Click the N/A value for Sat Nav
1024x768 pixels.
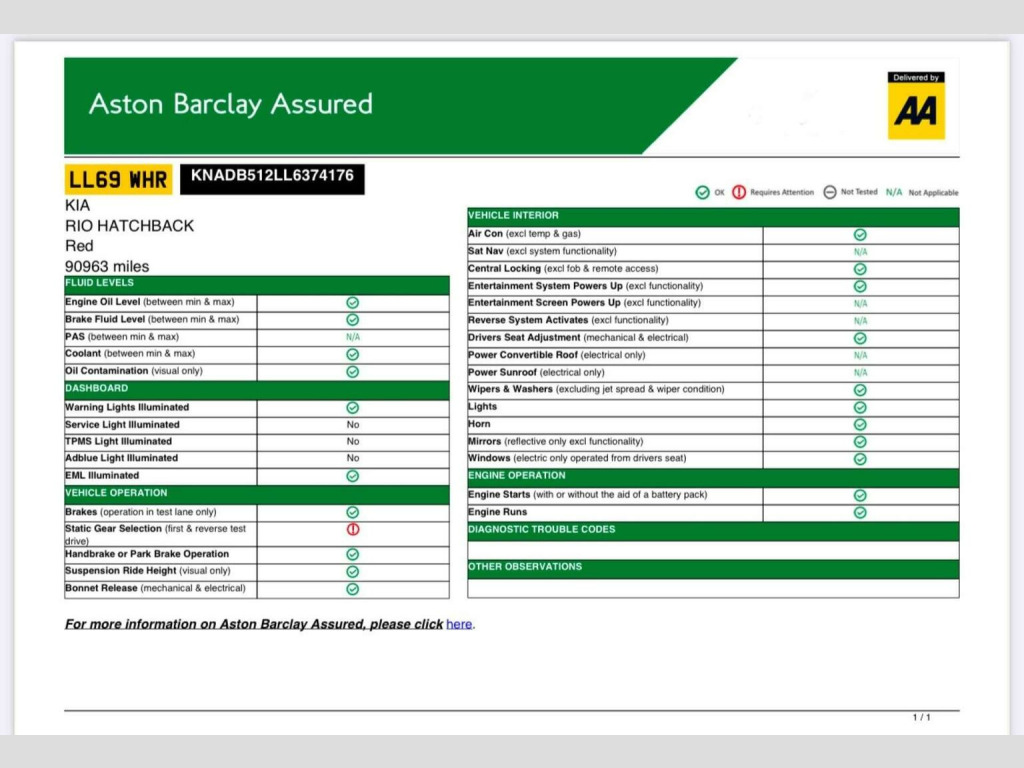[x=860, y=252]
